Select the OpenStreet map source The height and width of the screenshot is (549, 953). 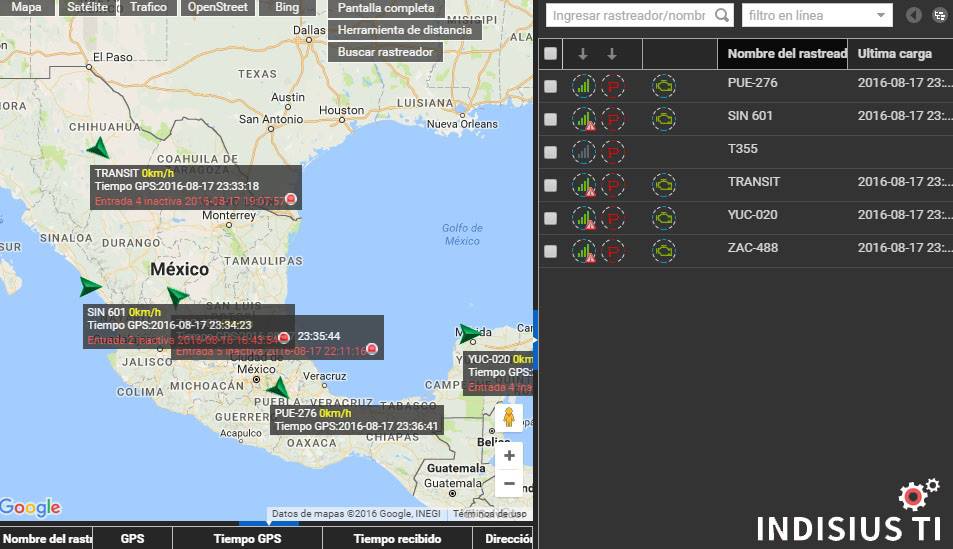point(218,7)
